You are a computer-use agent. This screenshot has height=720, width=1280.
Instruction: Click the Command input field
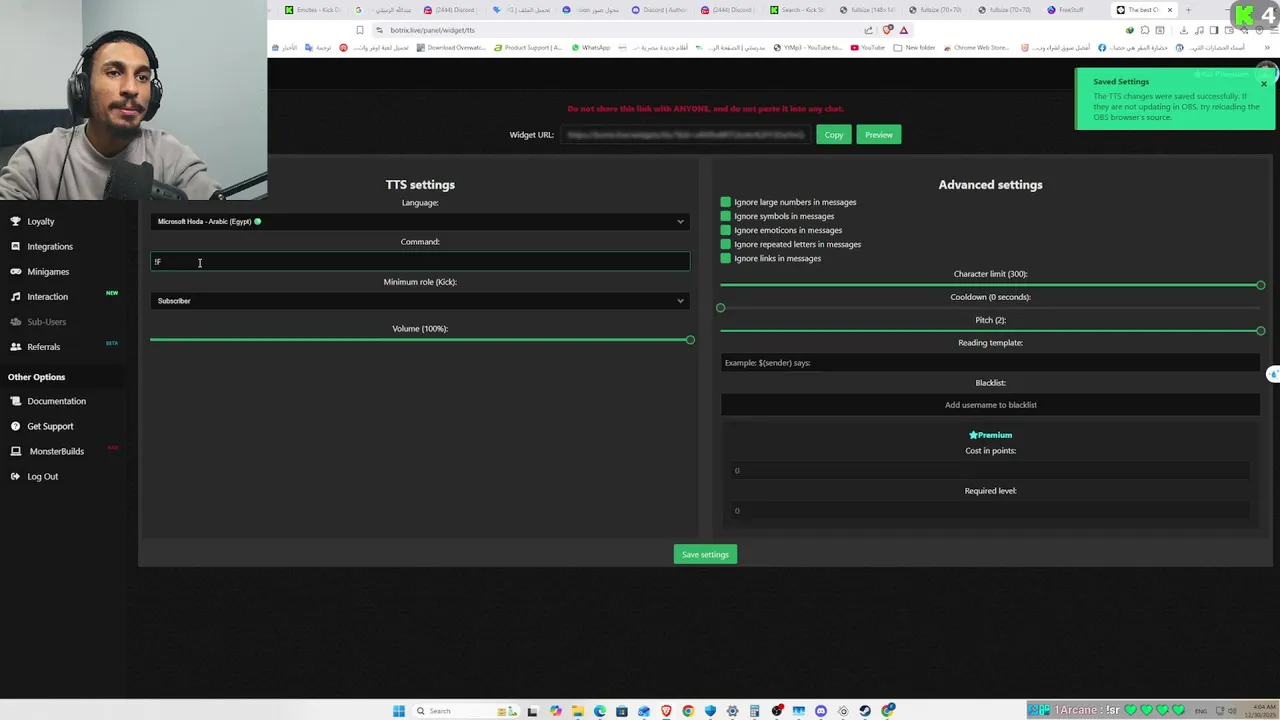420,261
